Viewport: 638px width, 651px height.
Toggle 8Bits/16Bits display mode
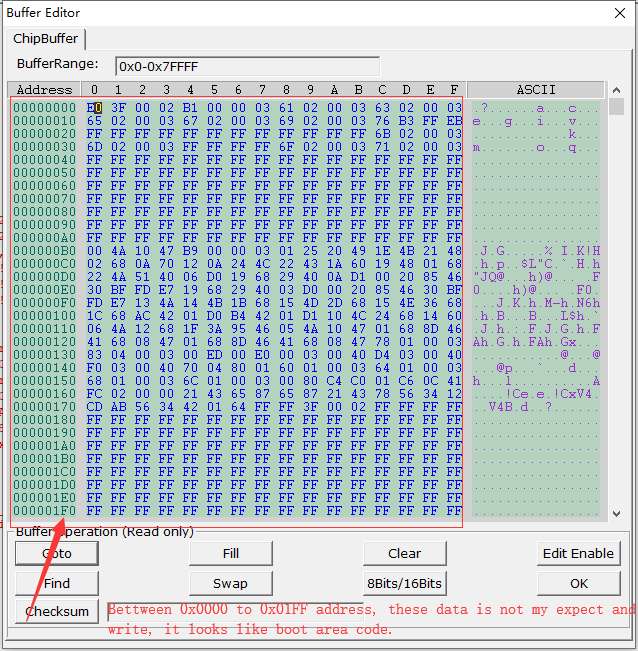405,583
